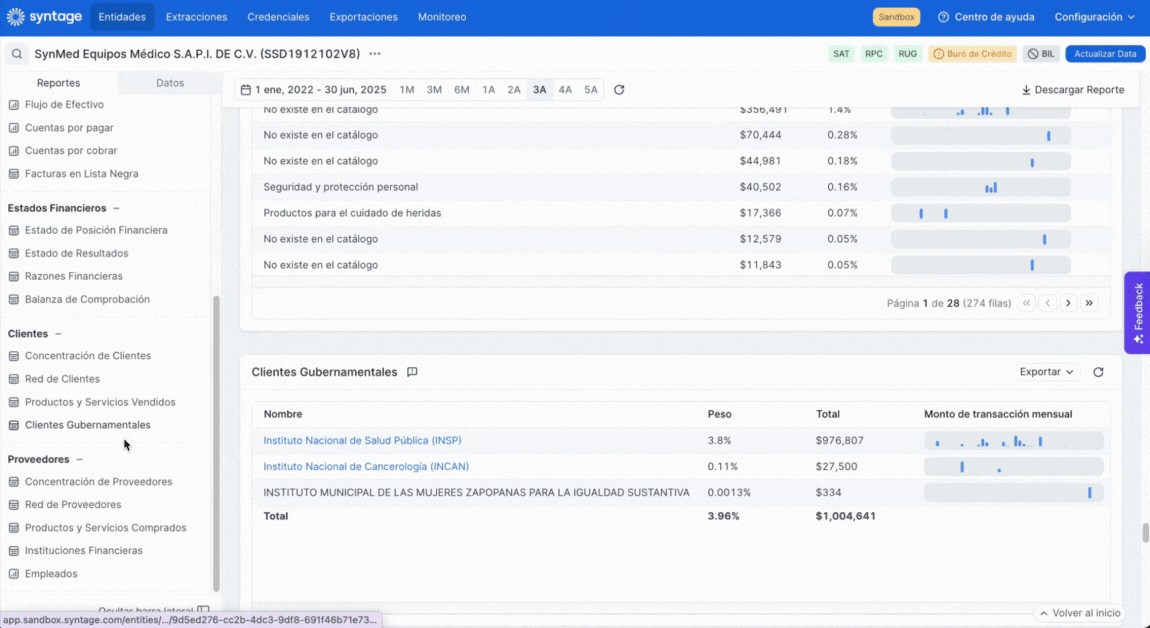This screenshot has height=628, width=1150.
Task: Select the 2A period range
Action: (514, 90)
